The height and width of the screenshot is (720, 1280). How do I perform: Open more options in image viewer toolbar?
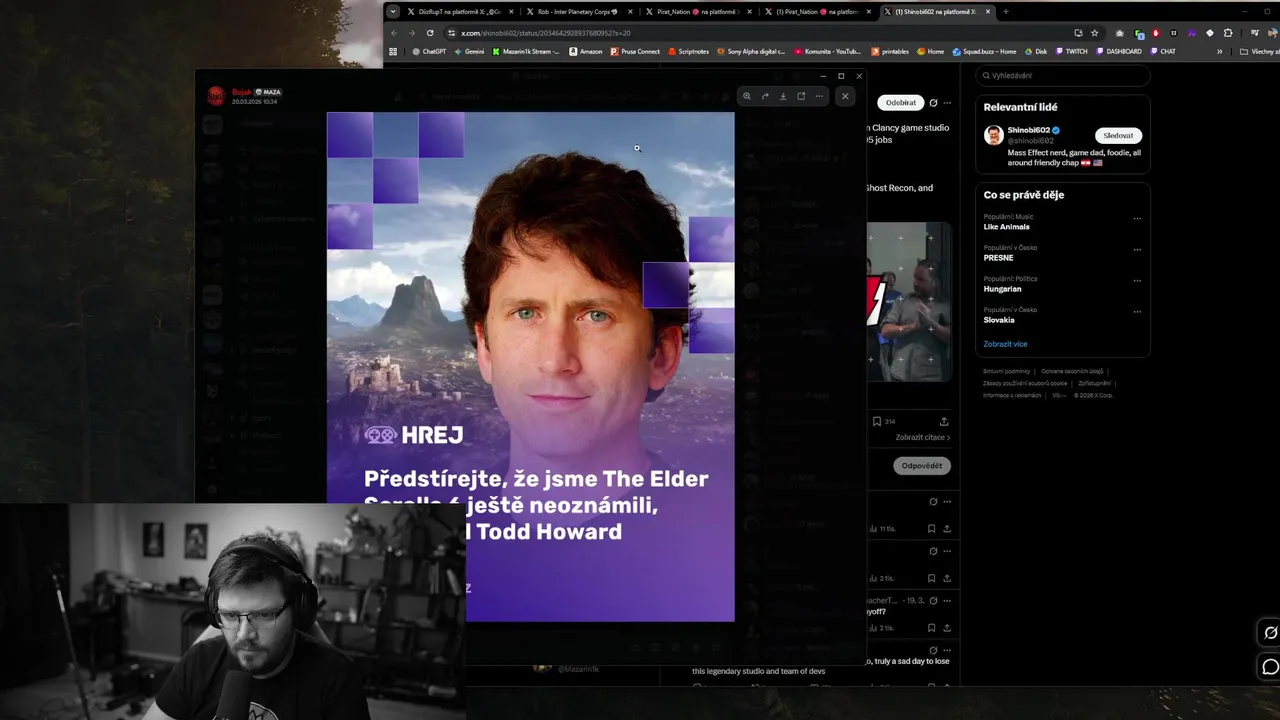(819, 96)
